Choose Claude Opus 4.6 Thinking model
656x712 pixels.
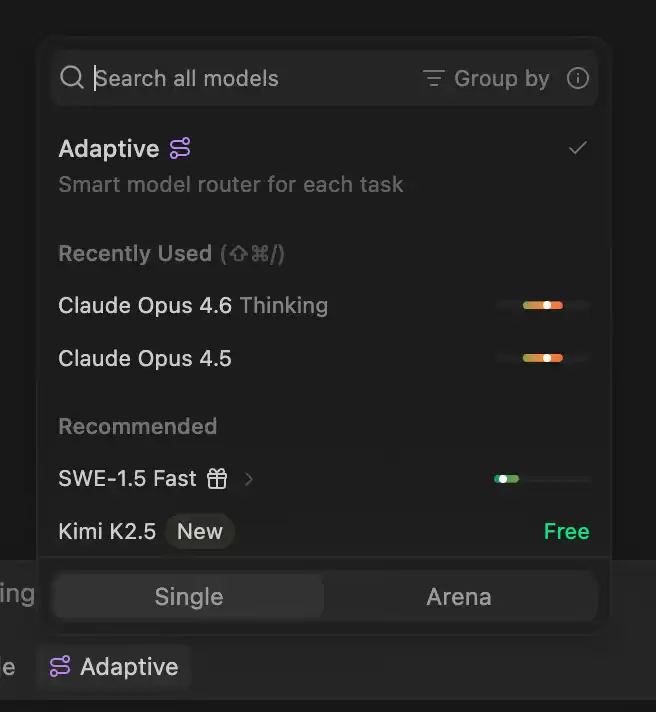point(324,305)
